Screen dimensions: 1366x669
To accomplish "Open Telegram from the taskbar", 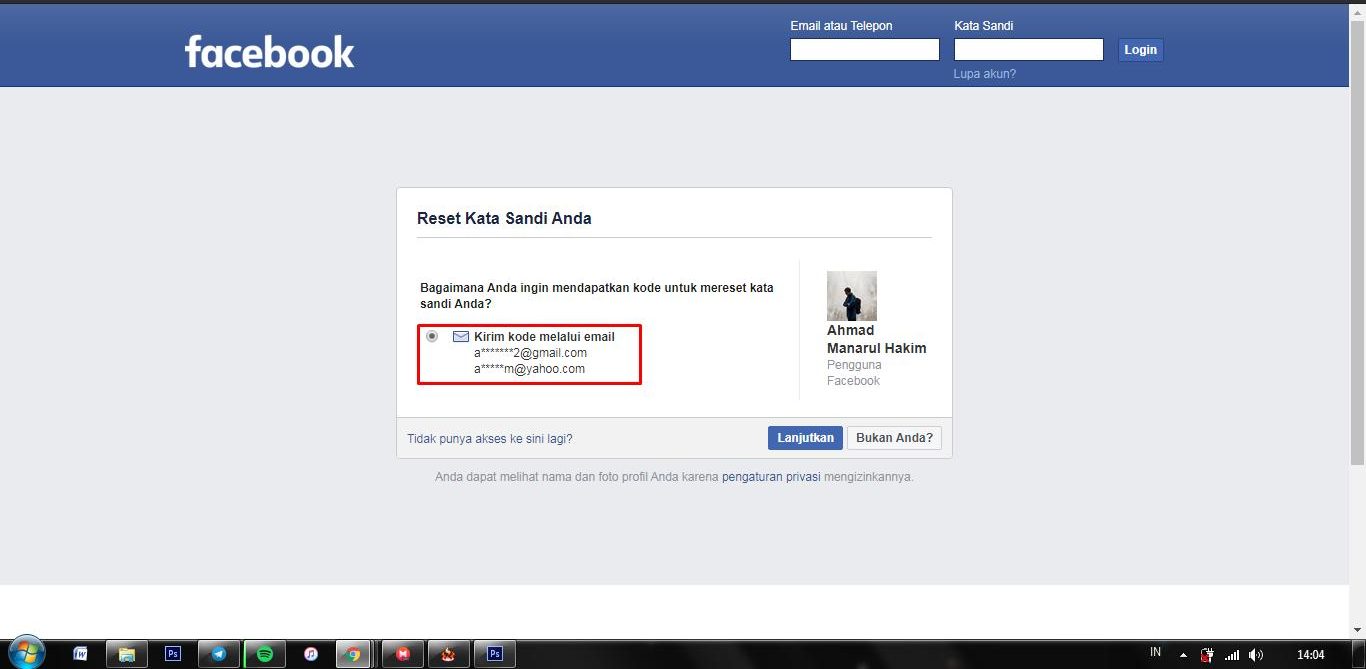I will tap(219, 654).
